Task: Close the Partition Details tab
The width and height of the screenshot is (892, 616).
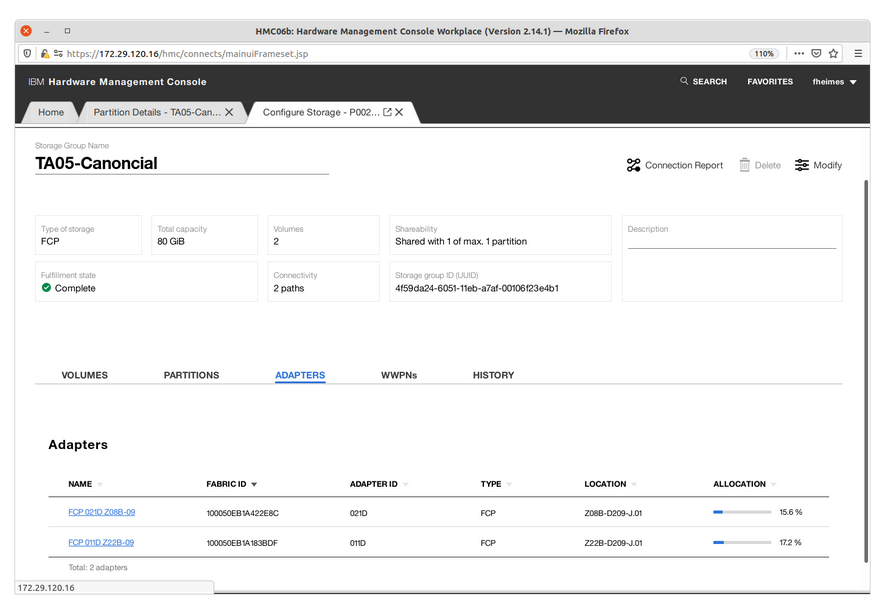Action: (229, 113)
